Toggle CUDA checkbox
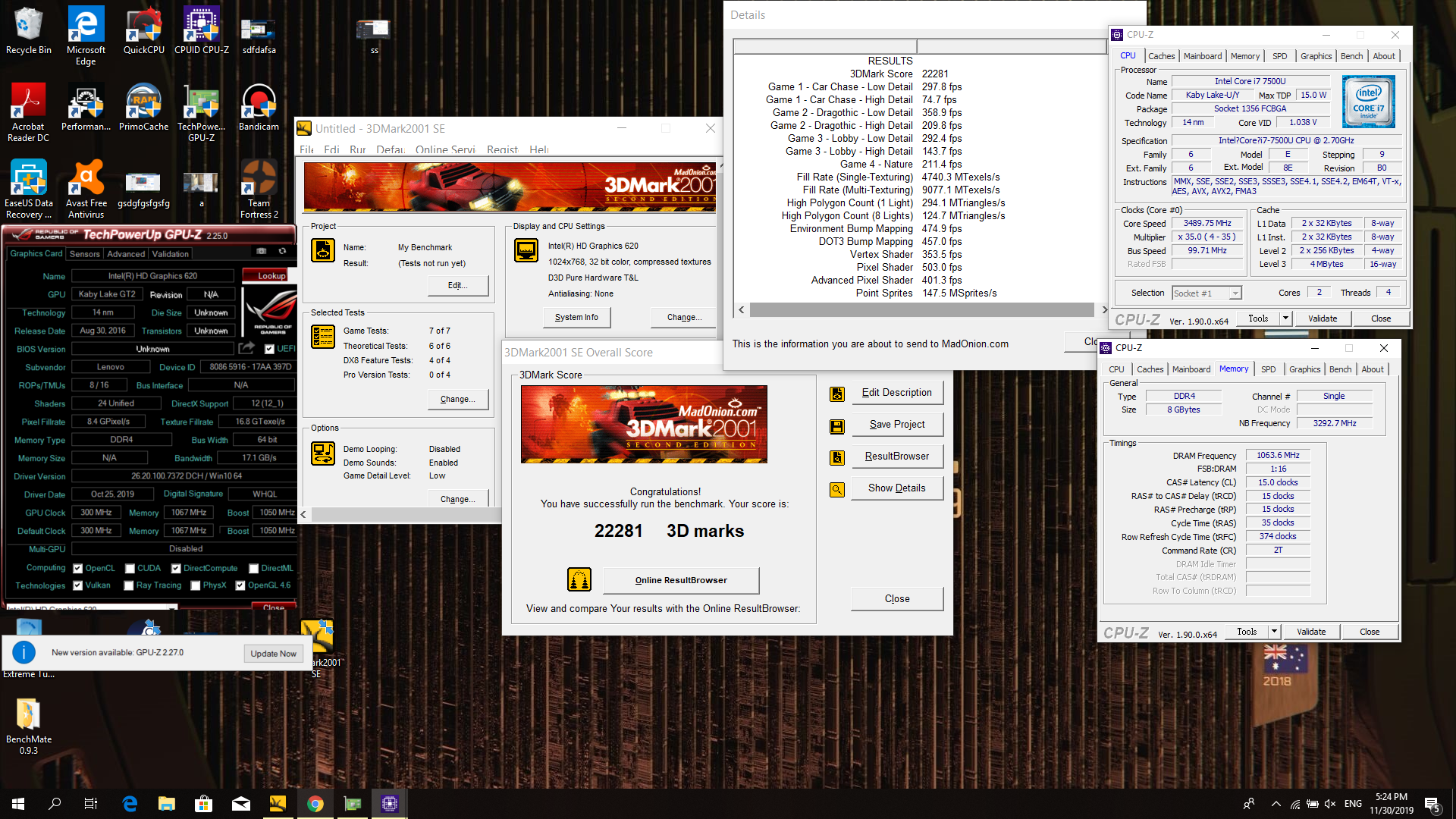The image size is (1456, 819). pyautogui.click(x=130, y=568)
